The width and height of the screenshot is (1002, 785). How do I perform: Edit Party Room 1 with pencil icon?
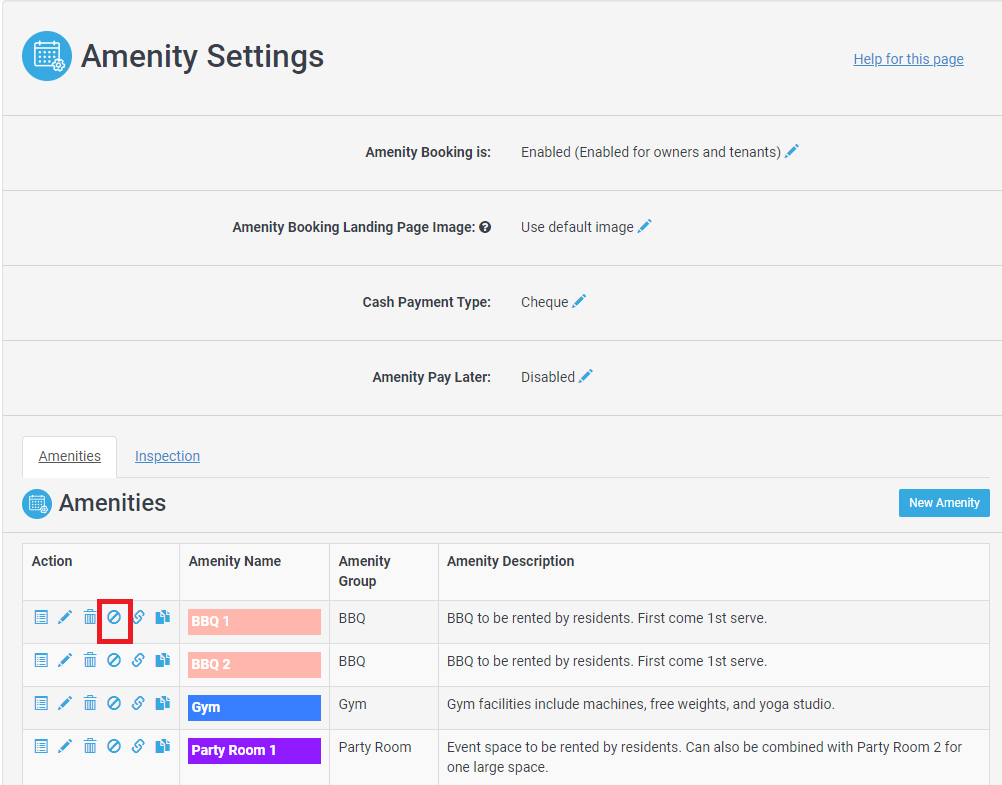click(65, 747)
